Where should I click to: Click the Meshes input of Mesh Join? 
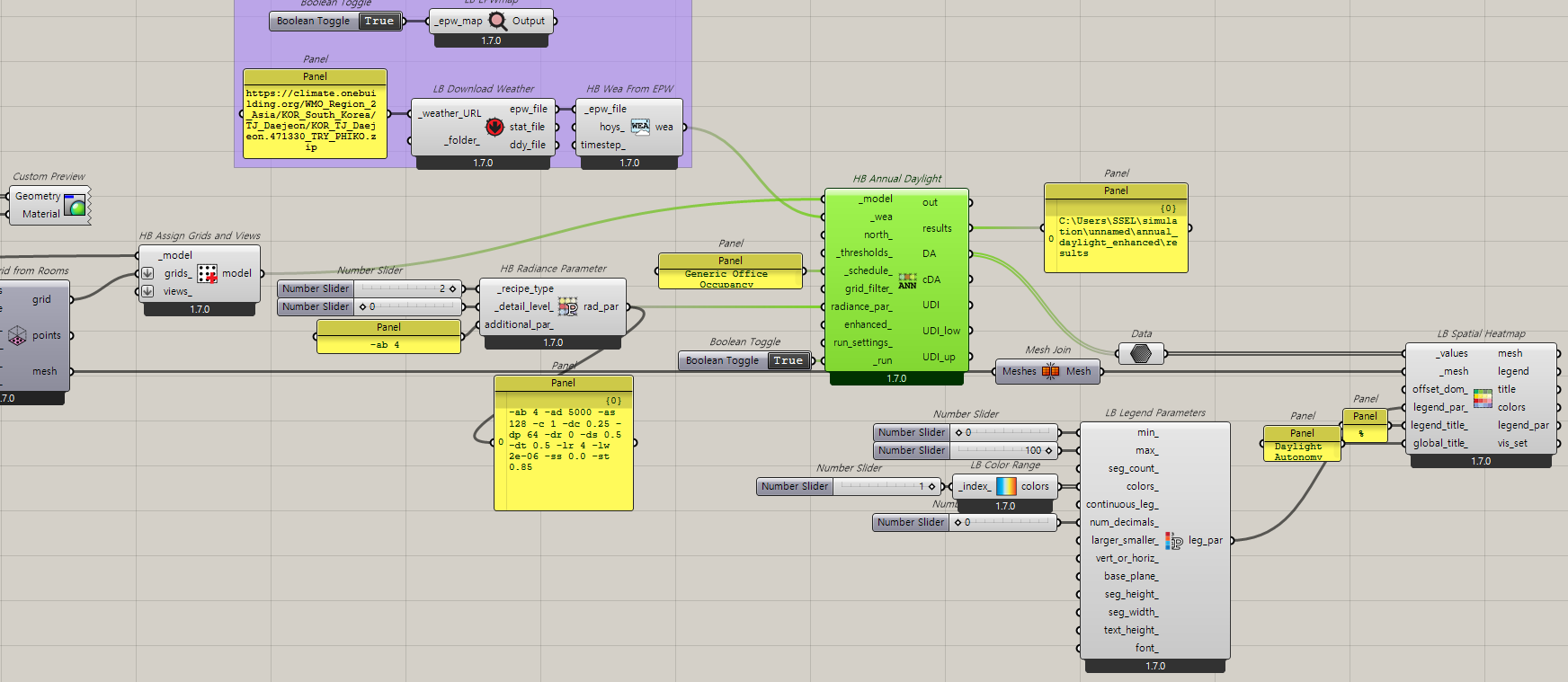pyautogui.click(x=1020, y=372)
